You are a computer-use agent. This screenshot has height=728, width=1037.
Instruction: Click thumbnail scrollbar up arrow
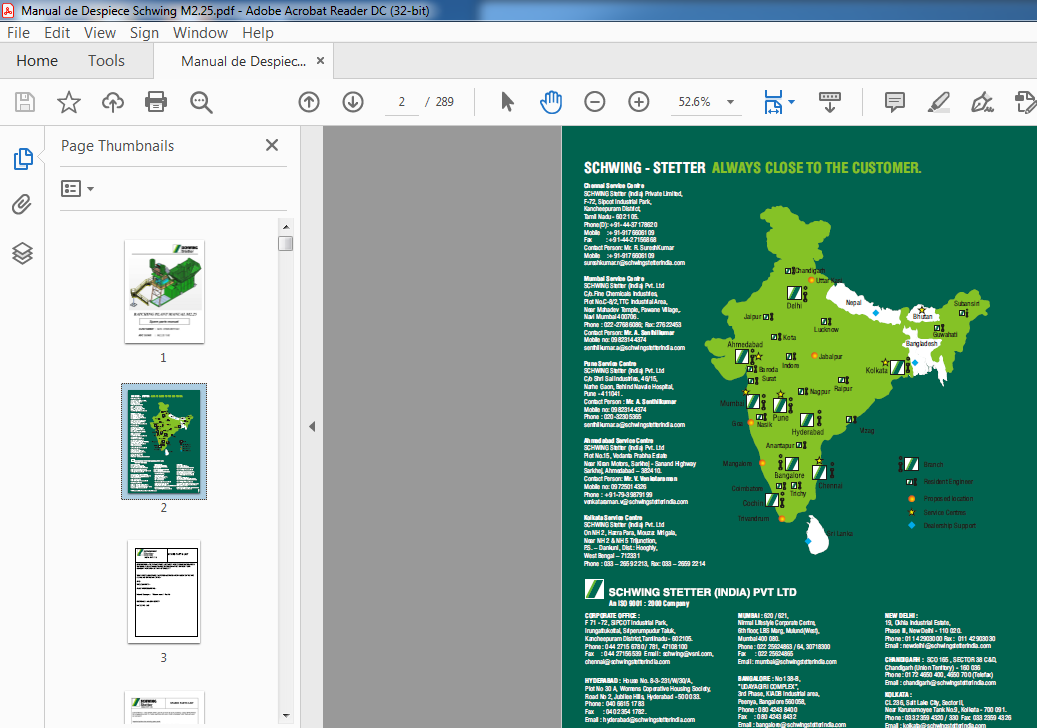click(286, 227)
